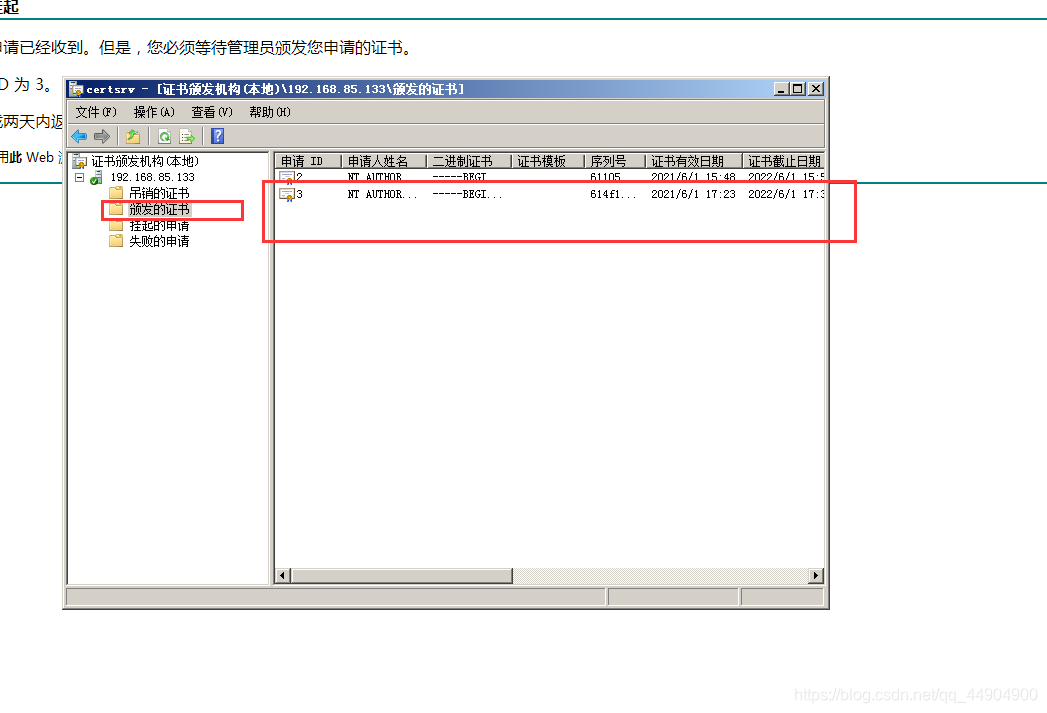Image resolution: width=1047 pixels, height=713 pixels.
Task: Click the folder icon beside 失败的申请
Action: pos(116,241)
